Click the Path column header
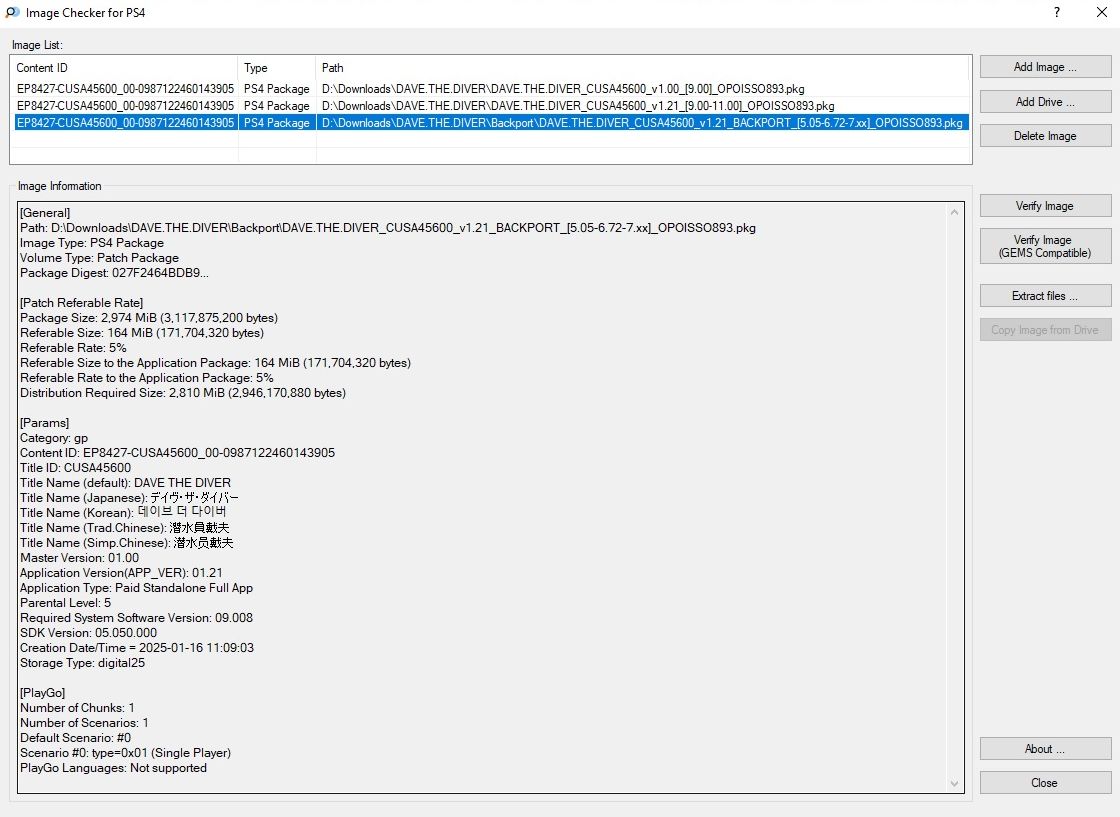 click(640, 68)
